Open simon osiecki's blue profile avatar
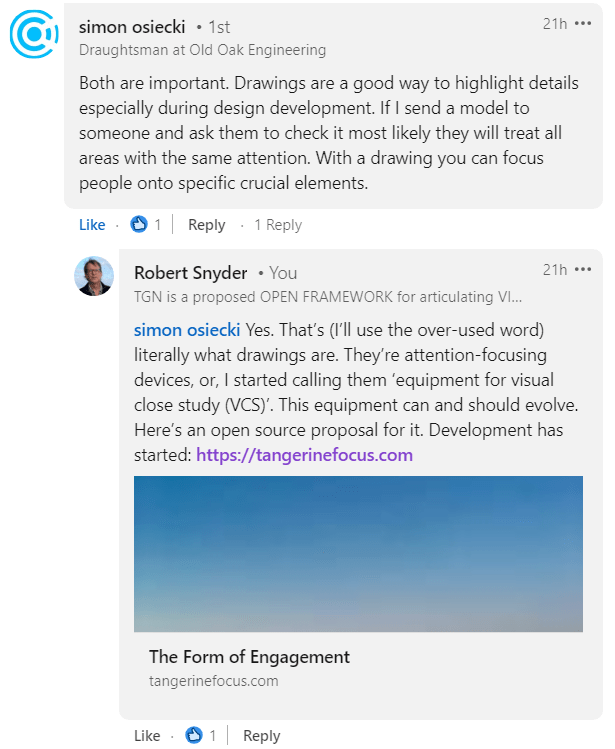The width and height of the screenshot is (615, 749). pyautogui.click(x=34, y=35)
